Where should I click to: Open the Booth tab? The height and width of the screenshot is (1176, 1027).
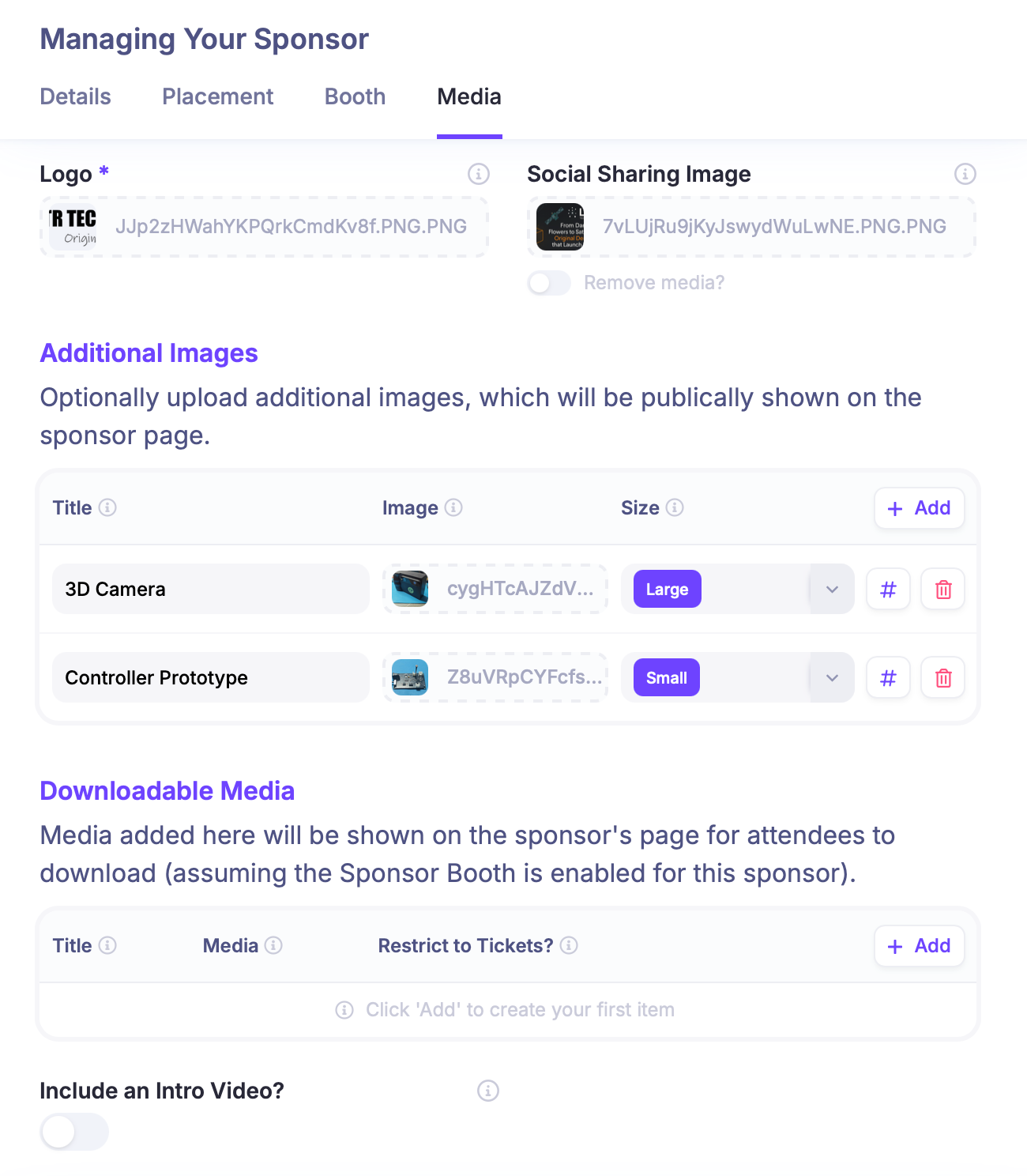355,96
